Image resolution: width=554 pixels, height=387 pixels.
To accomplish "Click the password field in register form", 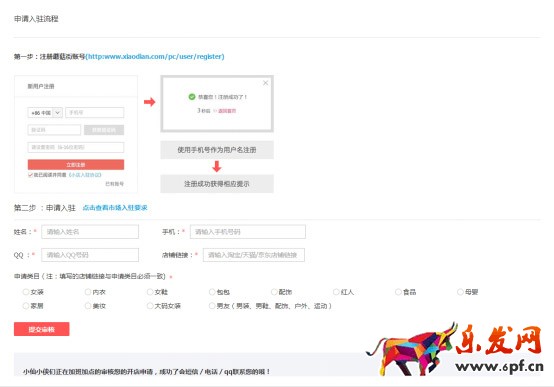I will pyautogui.click(x=76, y=147).
